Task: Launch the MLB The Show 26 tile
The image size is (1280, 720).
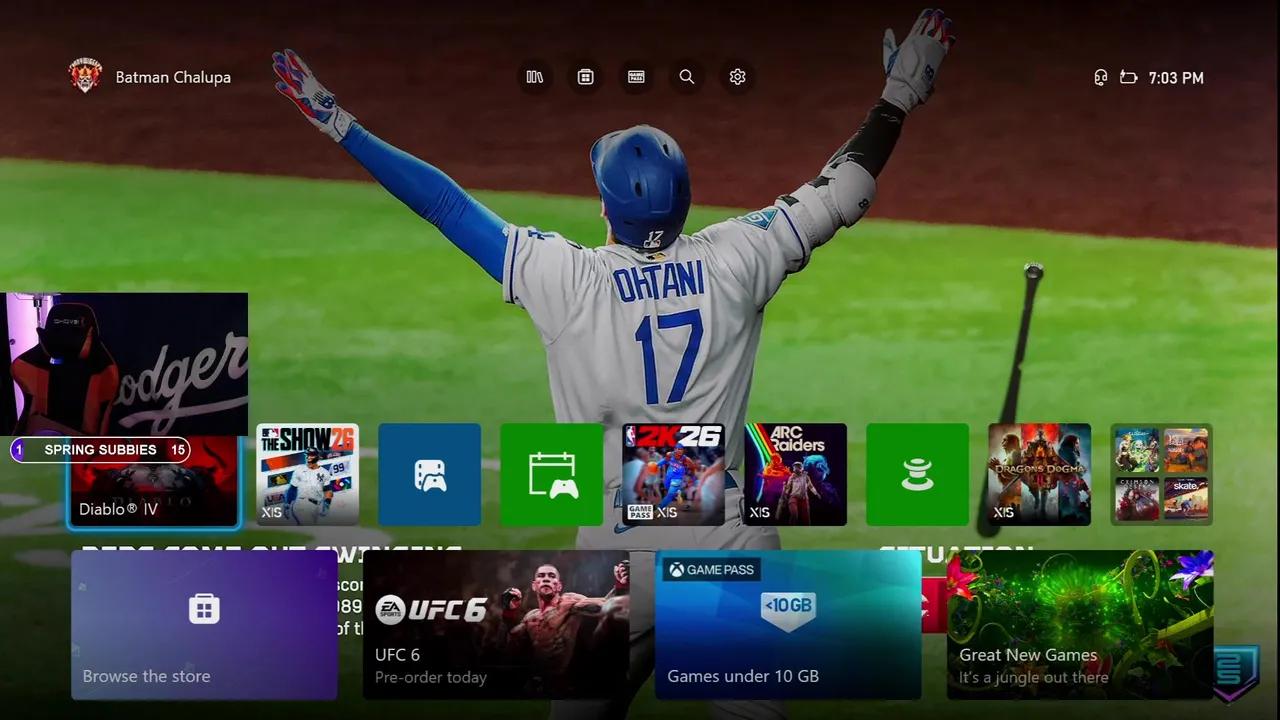Action: pos(308,474)
